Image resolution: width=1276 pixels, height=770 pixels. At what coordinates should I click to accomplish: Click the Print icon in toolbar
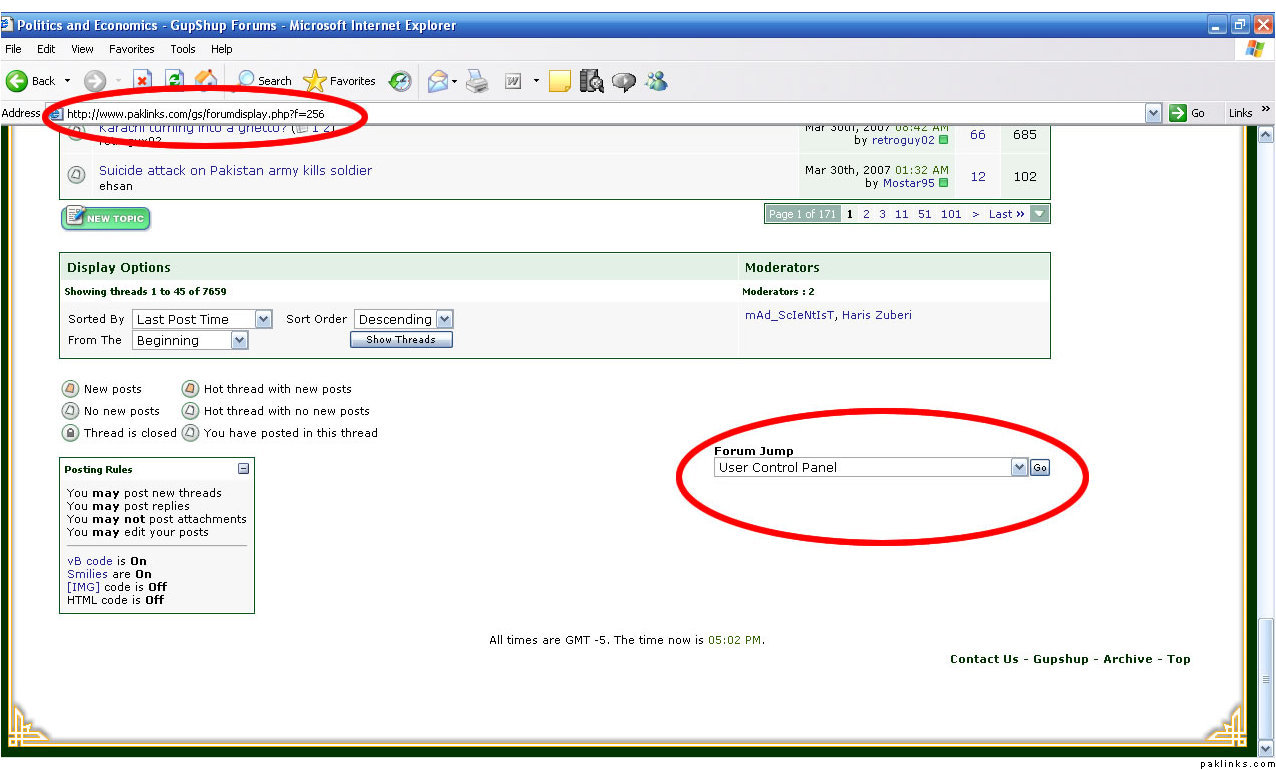coord(476,81)
